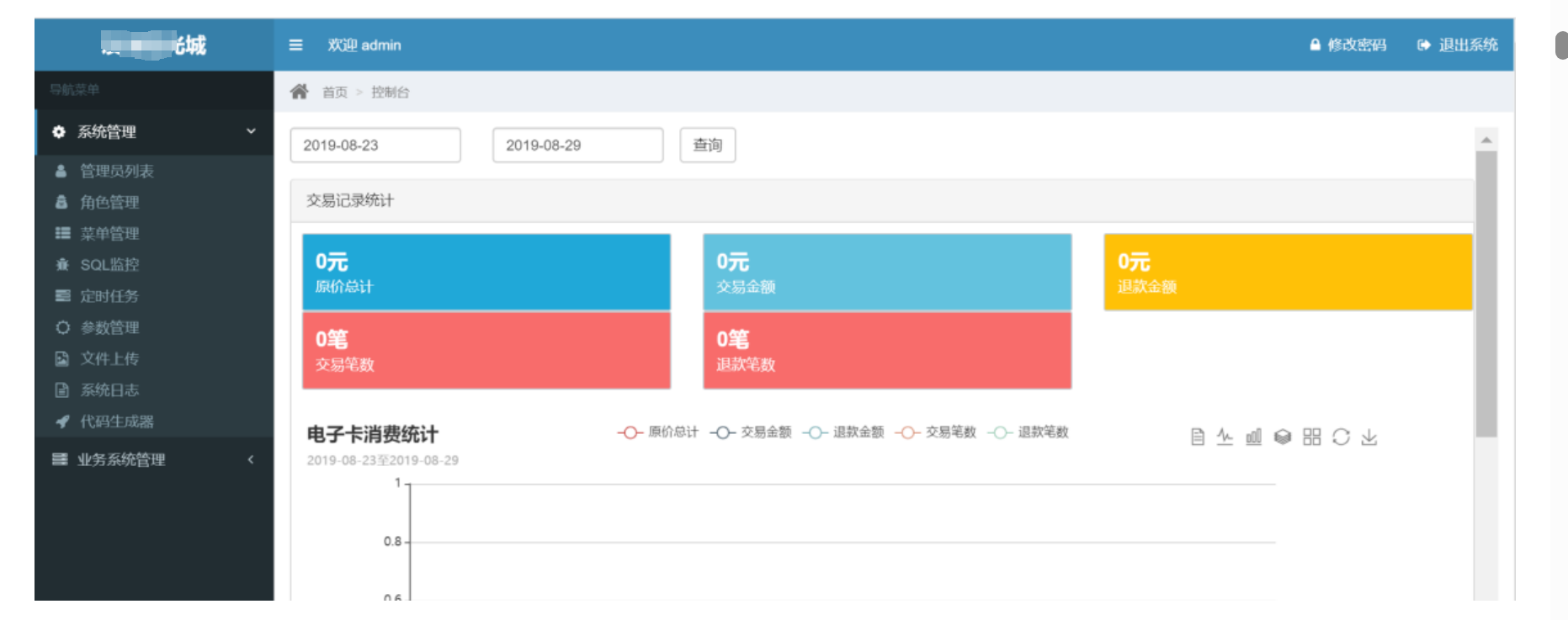Switch chart to line view icon

pos(1225,437)
